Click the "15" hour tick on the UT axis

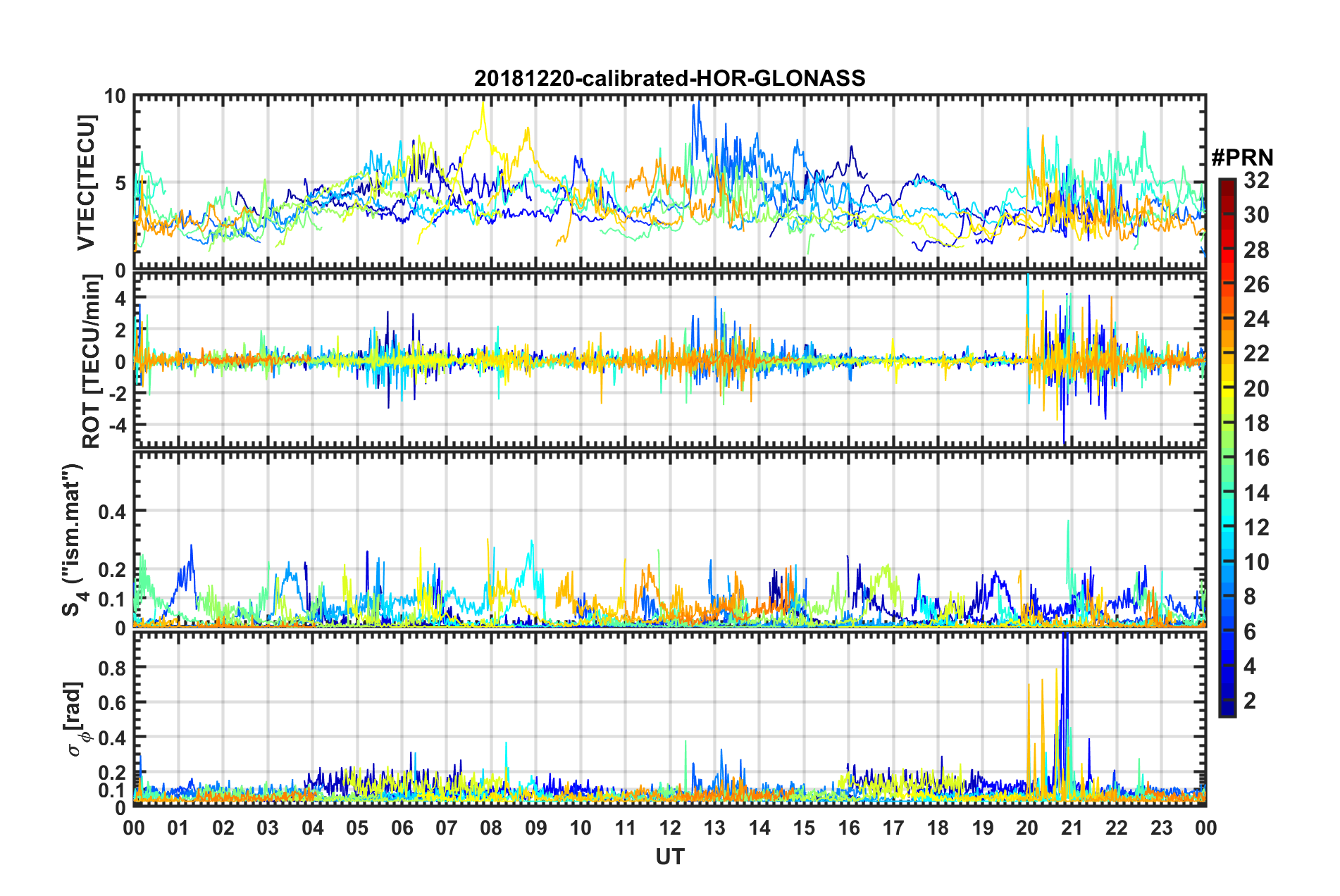pos(804,827)
